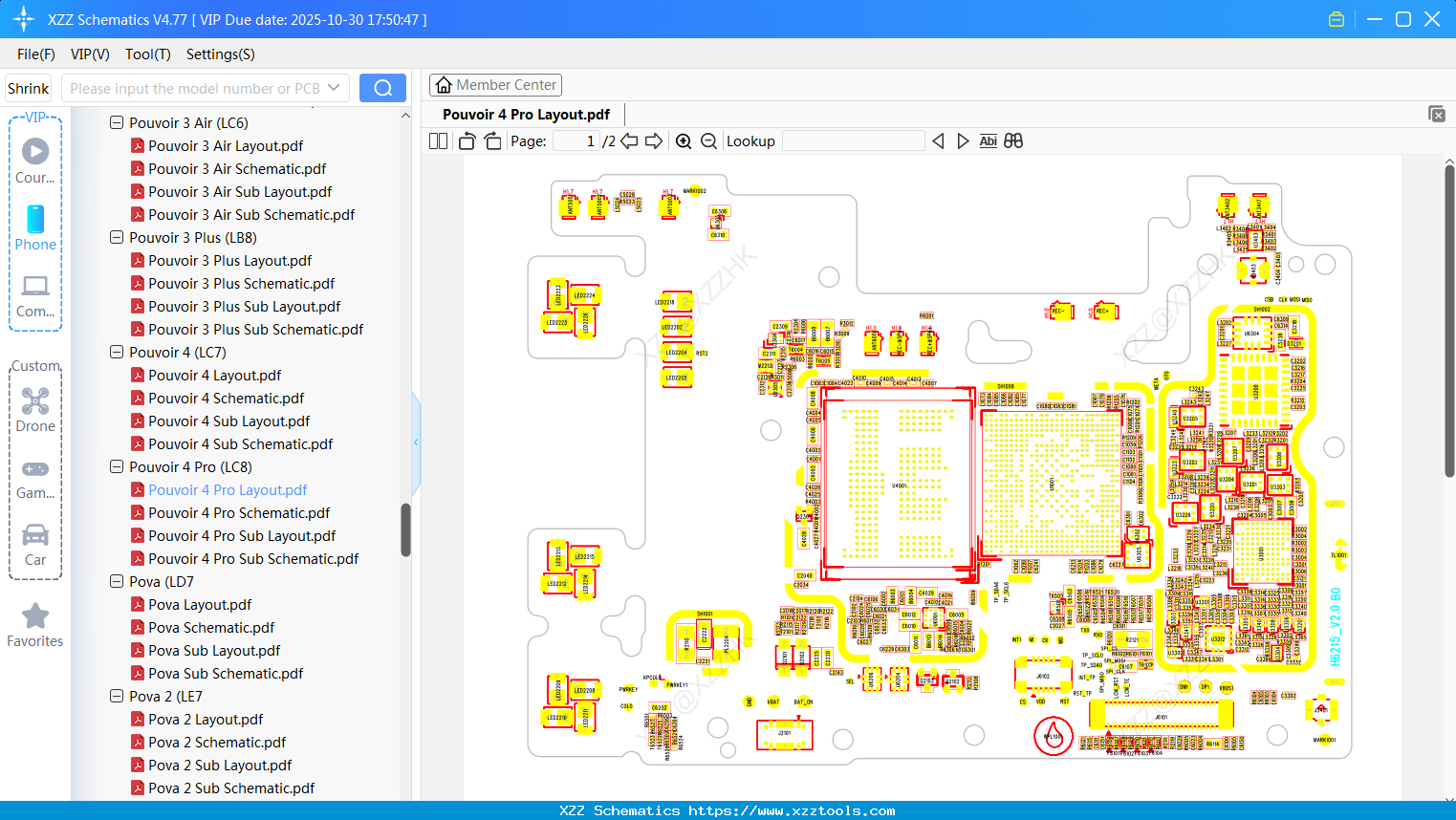The height and width of the screenshot is (820, 1456).
Task: Click the briefcase icon in the title bar
Action: [x=1336, y=18]
